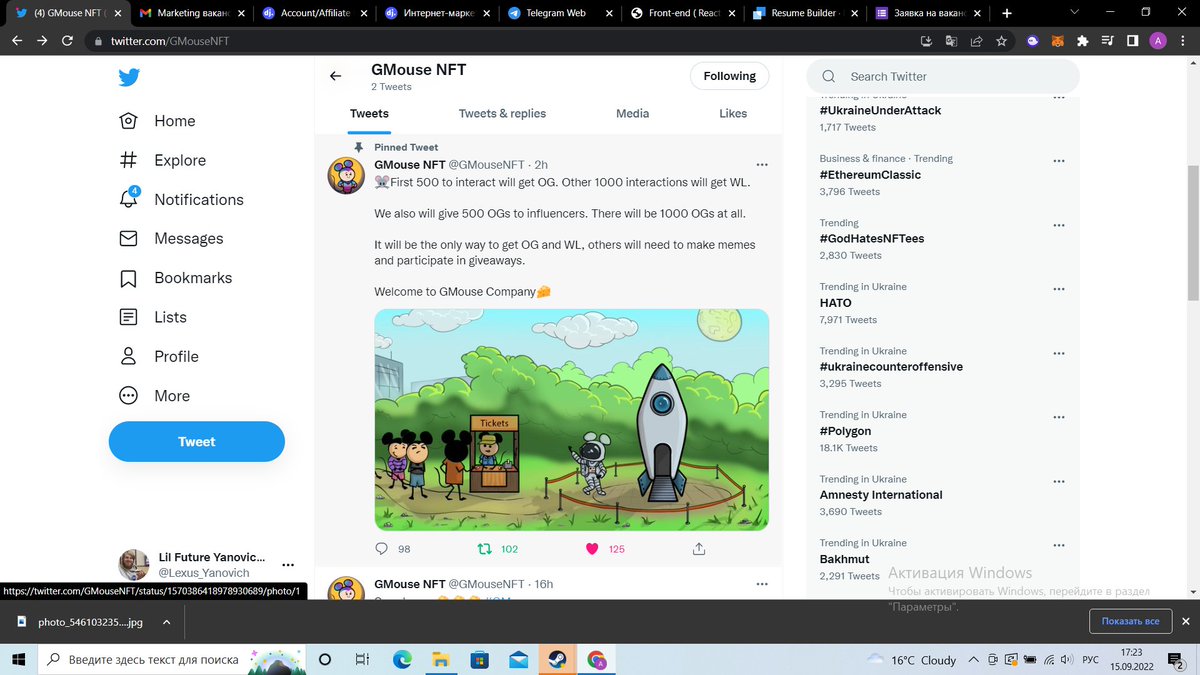1200x675 pixels.
Task: Open More menu in the sidebar
Action: (154, 396)
